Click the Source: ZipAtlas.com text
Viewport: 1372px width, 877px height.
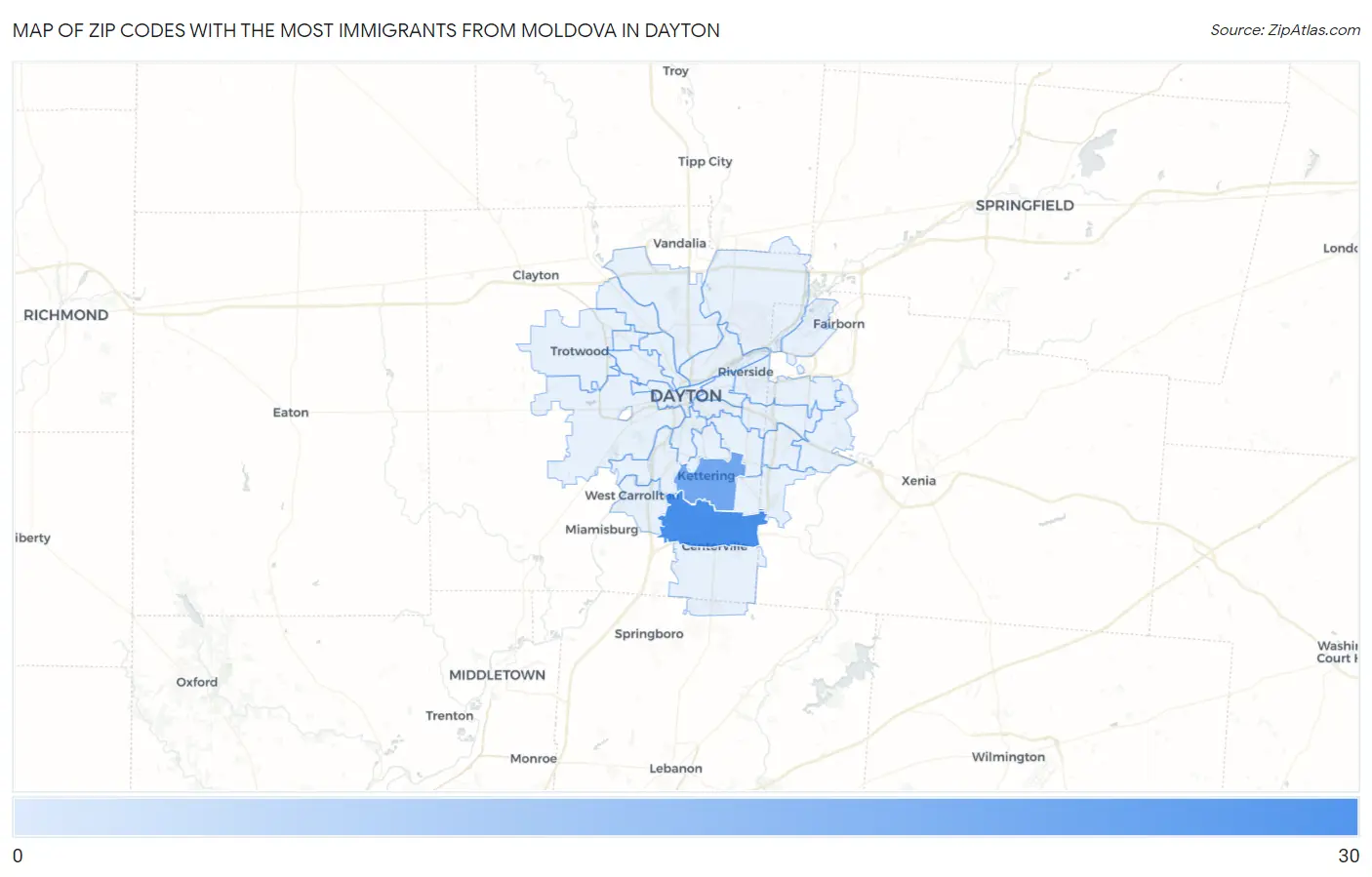[x=1285, y=30]
